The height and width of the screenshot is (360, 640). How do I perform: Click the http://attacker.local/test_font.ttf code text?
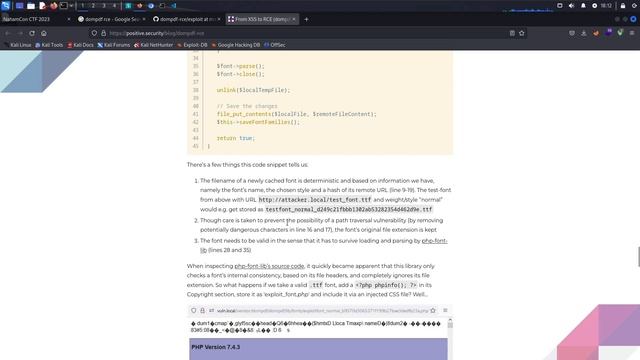click(315, 200)
